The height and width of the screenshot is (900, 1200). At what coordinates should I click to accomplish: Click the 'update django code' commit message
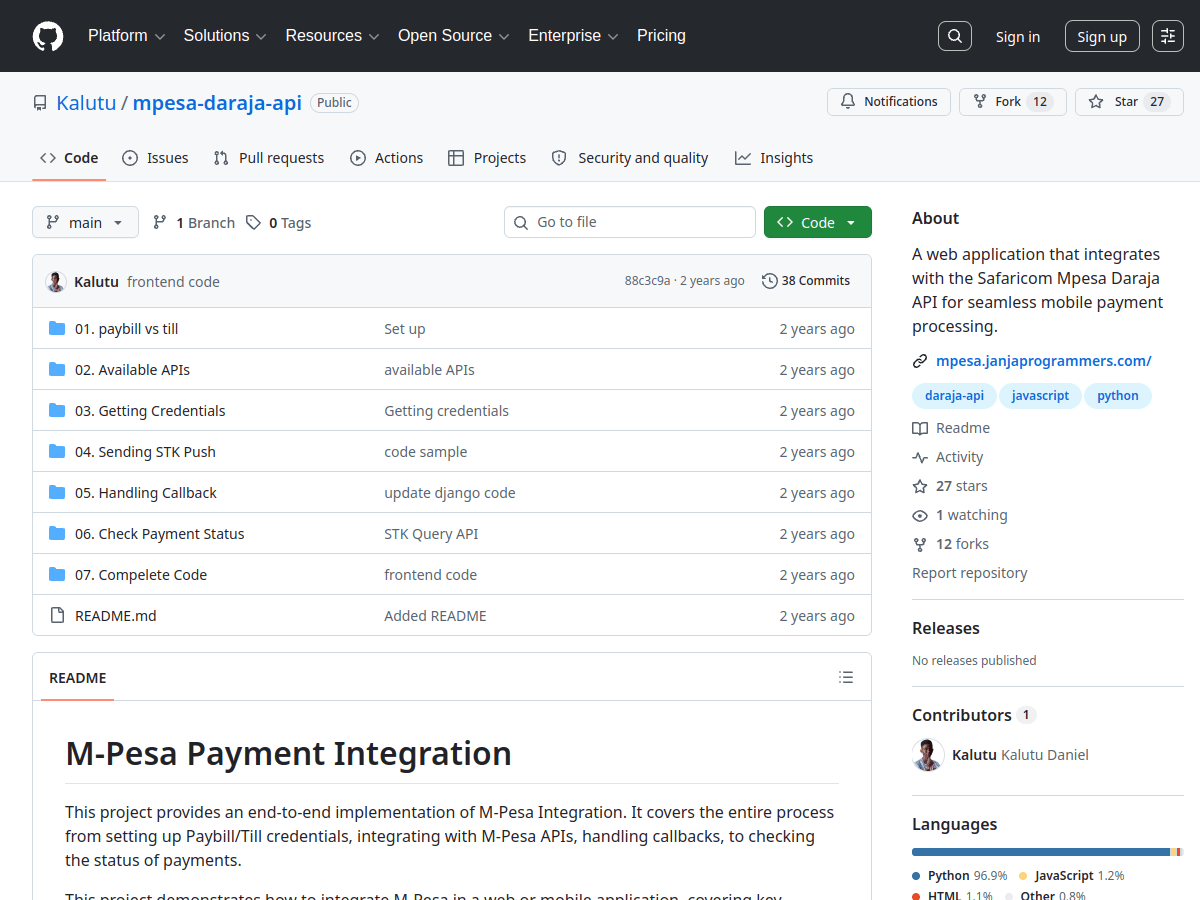pos(450,493)
